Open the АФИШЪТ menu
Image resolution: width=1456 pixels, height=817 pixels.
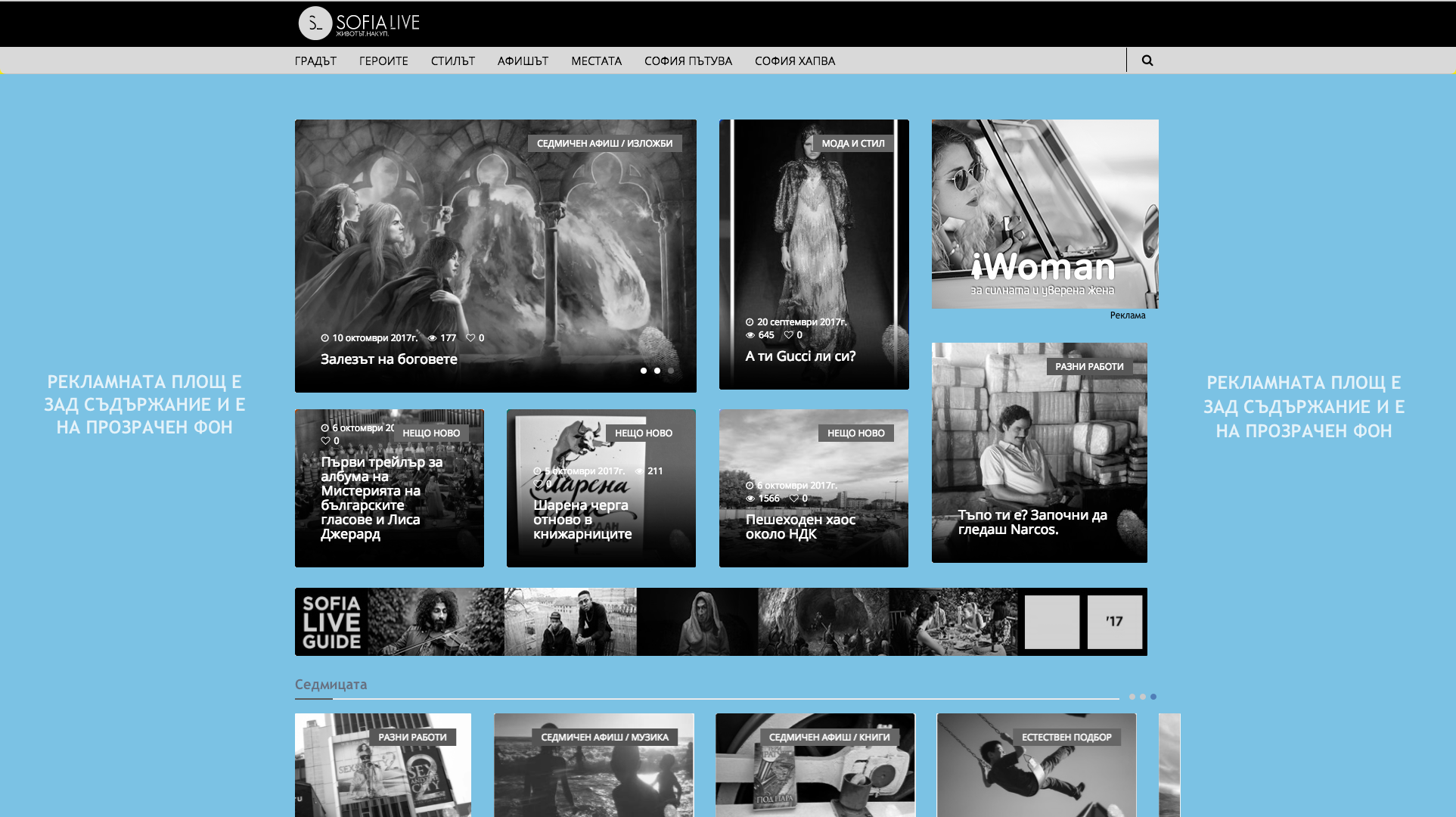click(x=523, y=61)
